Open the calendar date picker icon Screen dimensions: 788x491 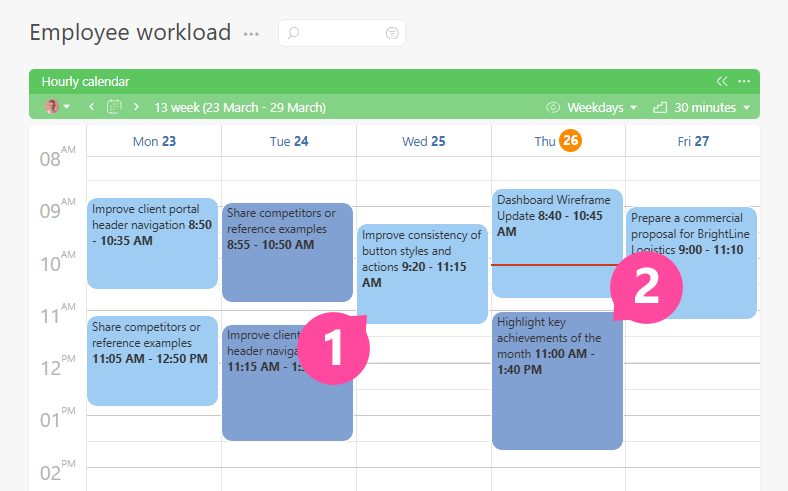pyautogui.click(x=114, y=107)
